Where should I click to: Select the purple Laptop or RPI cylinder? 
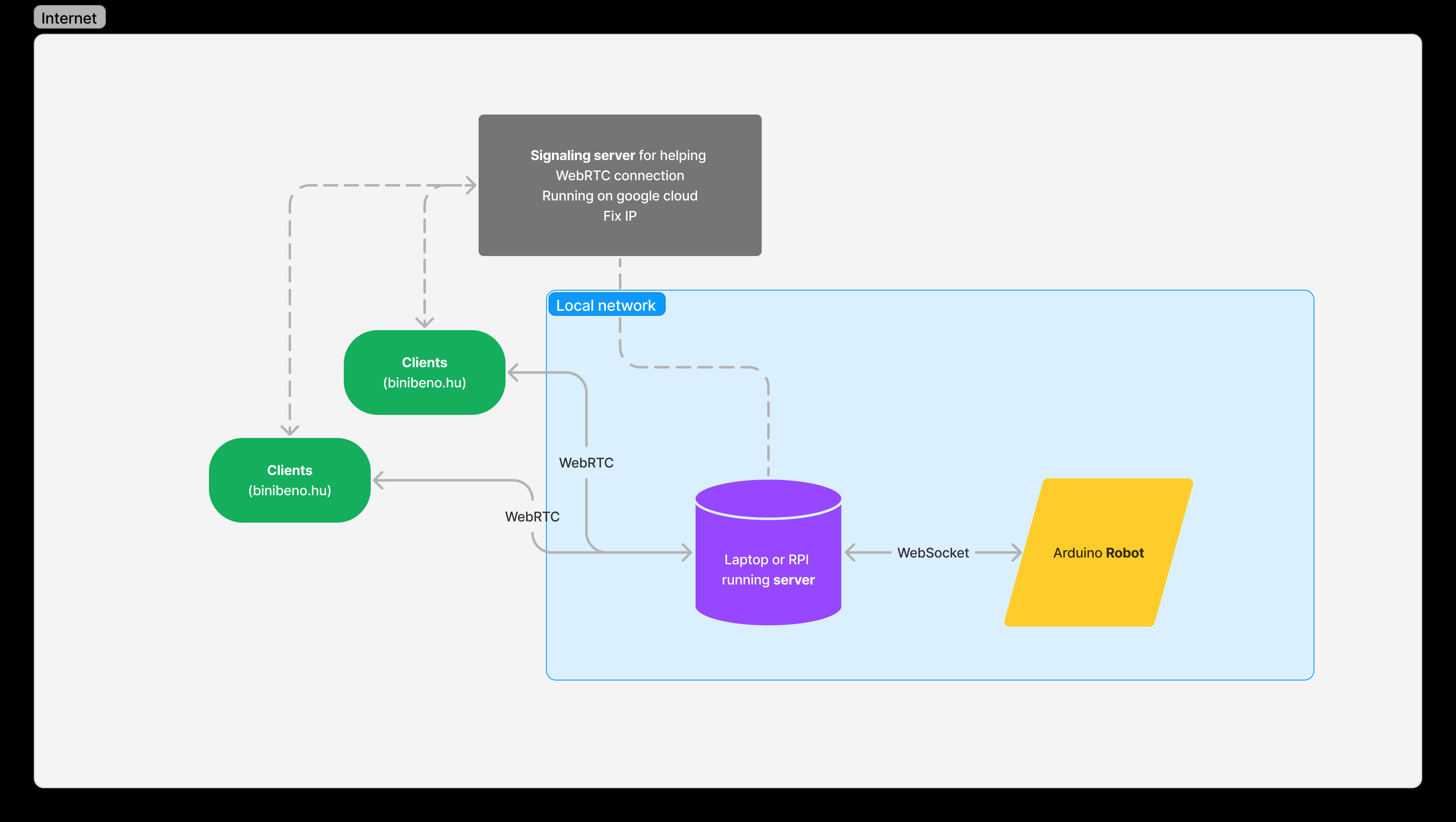[x=768, y=565]
